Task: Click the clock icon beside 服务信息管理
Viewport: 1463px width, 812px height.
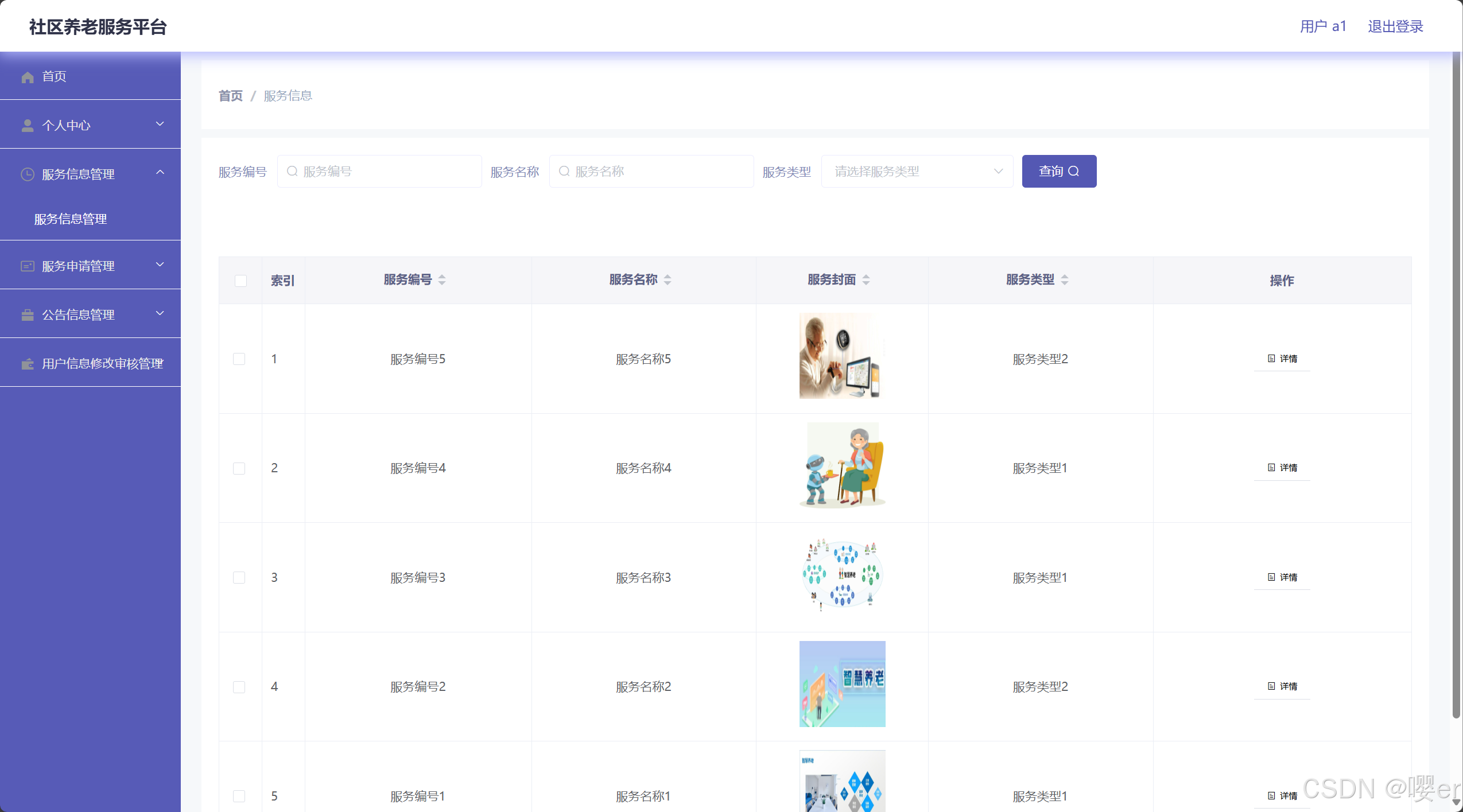Action: pyautogui.click(x=27, y=174)
